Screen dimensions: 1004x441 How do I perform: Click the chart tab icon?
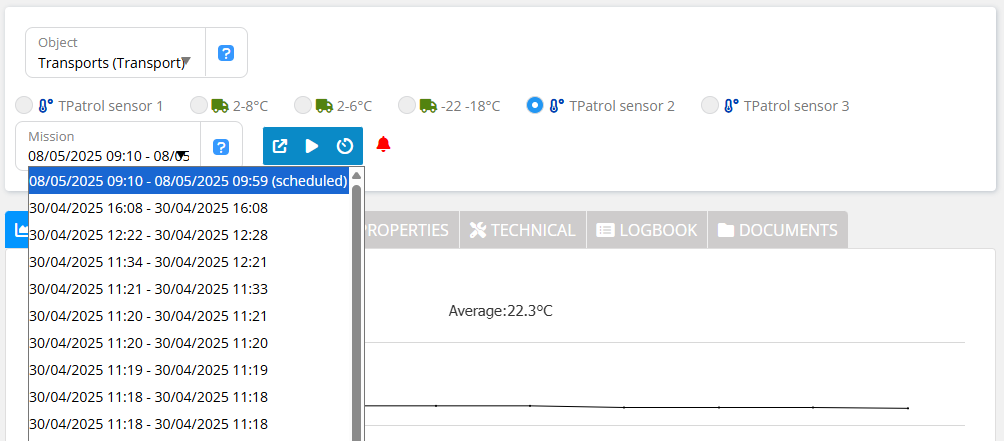(x=17, y=230)
